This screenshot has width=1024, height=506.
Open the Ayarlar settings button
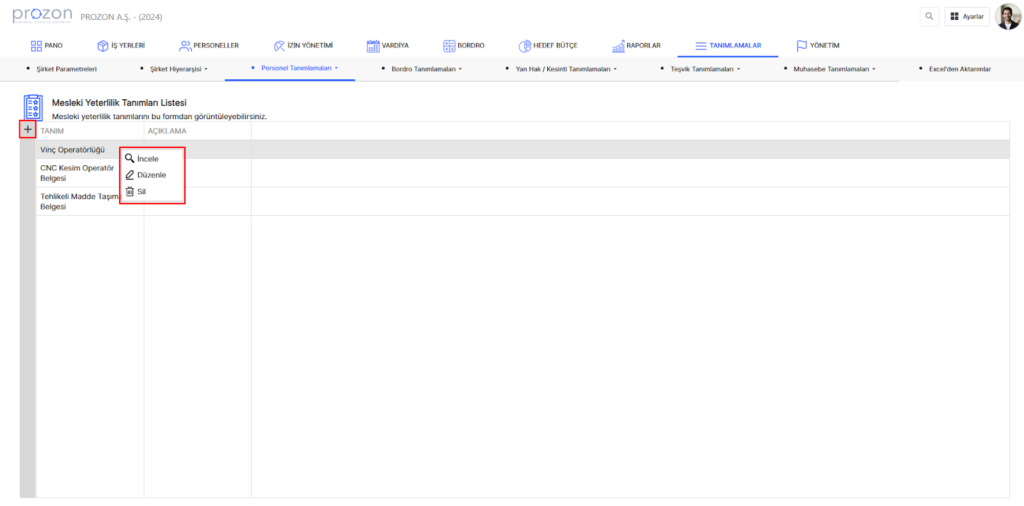(x=967, y=17)
